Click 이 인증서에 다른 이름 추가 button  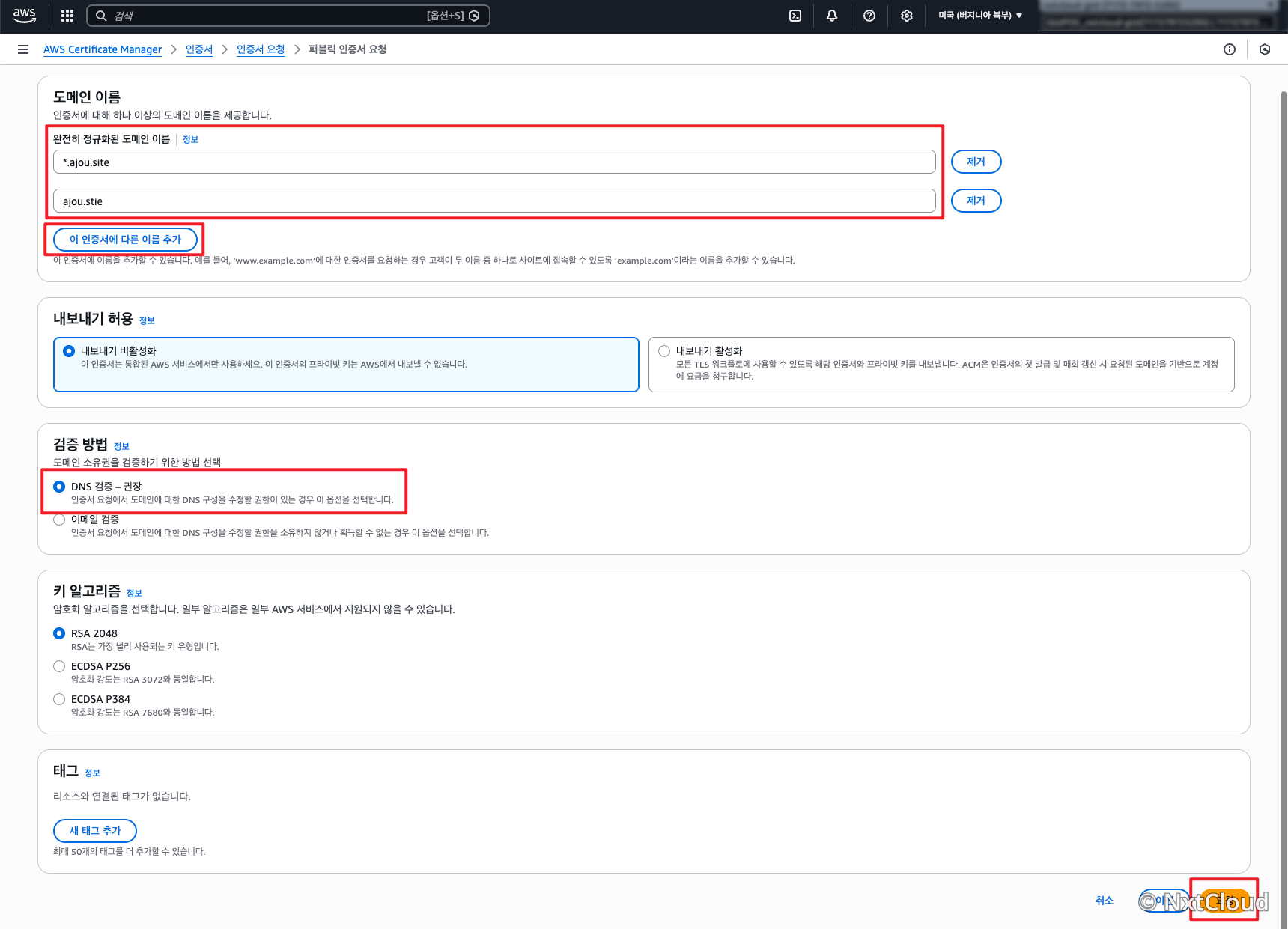pyautogui.click(x=125, y=240)
